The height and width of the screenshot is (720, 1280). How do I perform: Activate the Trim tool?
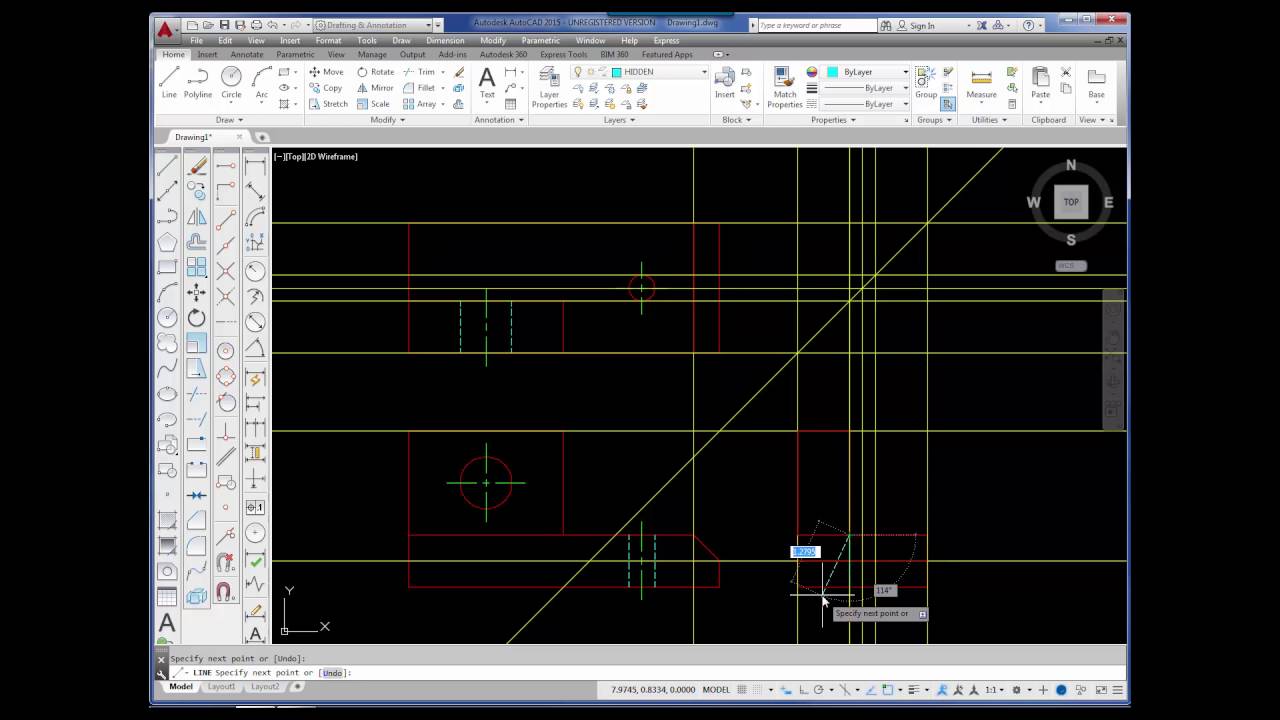[419, 72]
